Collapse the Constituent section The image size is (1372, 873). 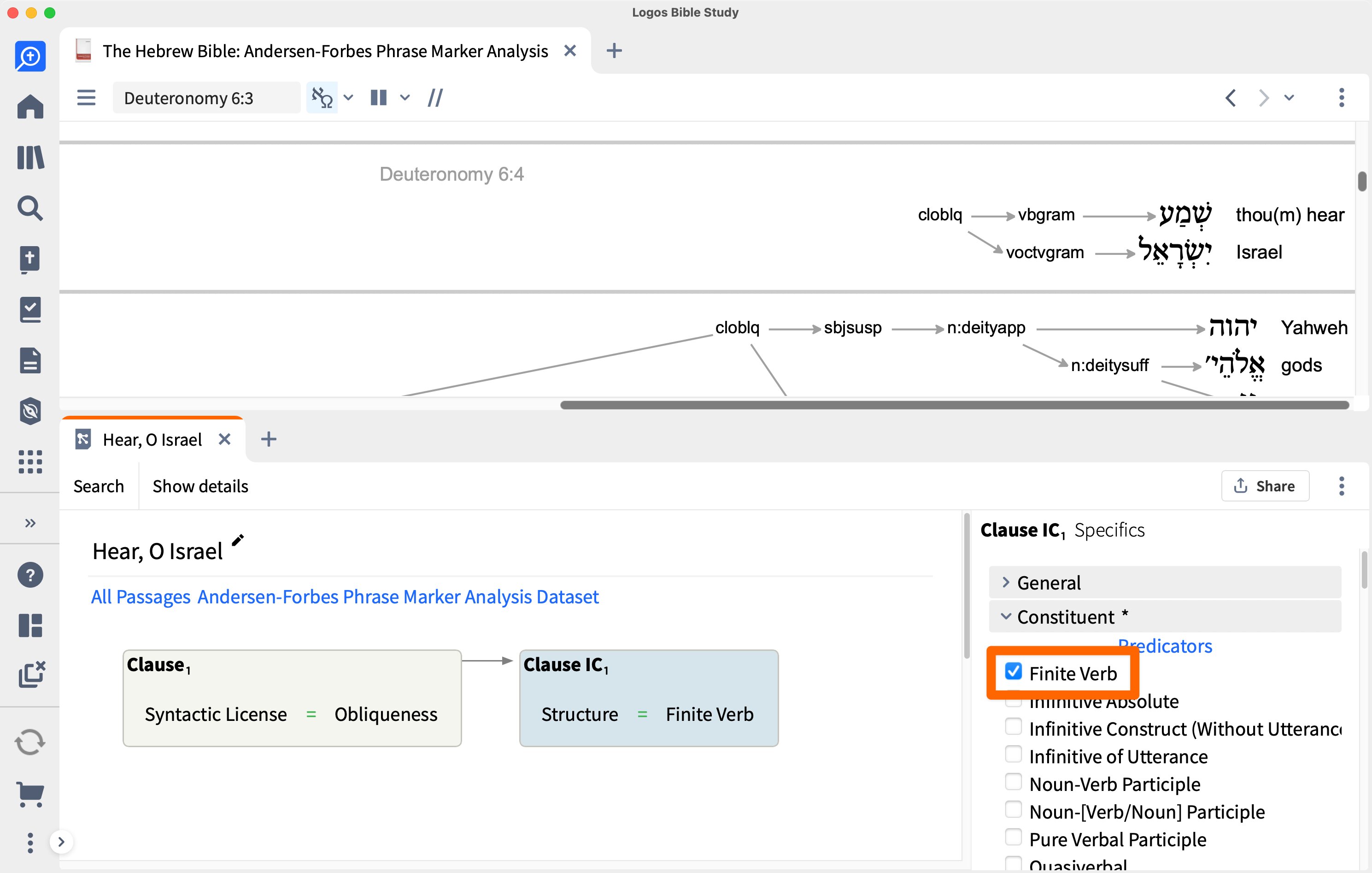pos(1165,616)
